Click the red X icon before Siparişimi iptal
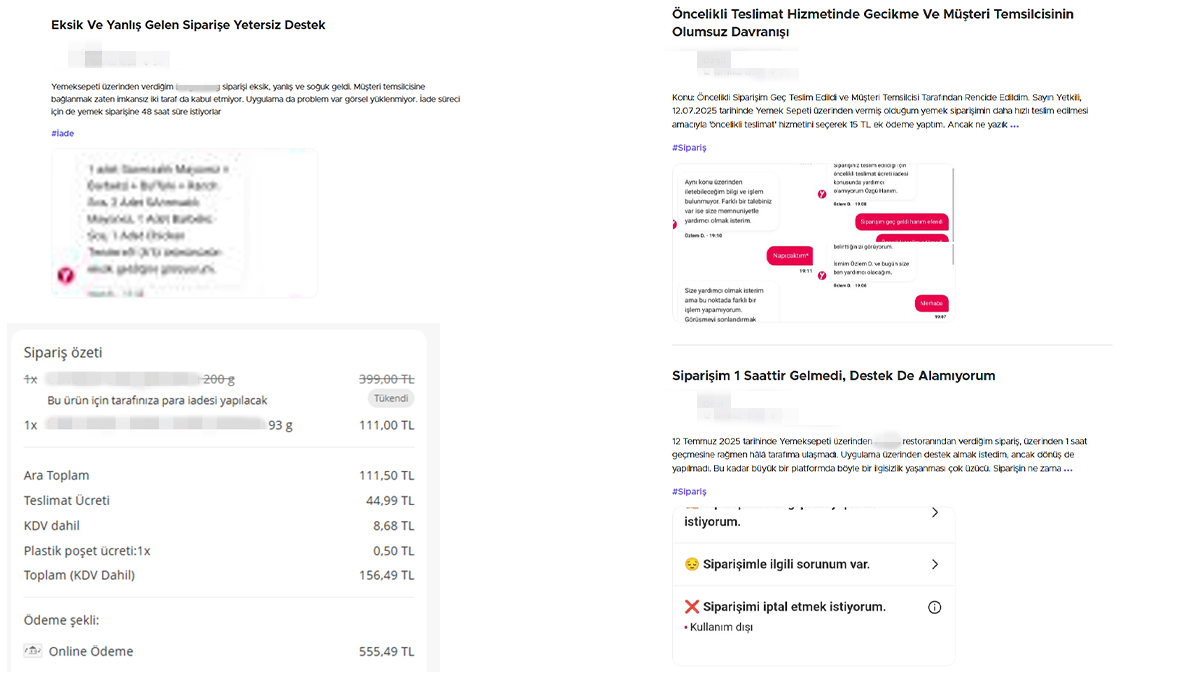1200x675 pixels. pos(692,607)
